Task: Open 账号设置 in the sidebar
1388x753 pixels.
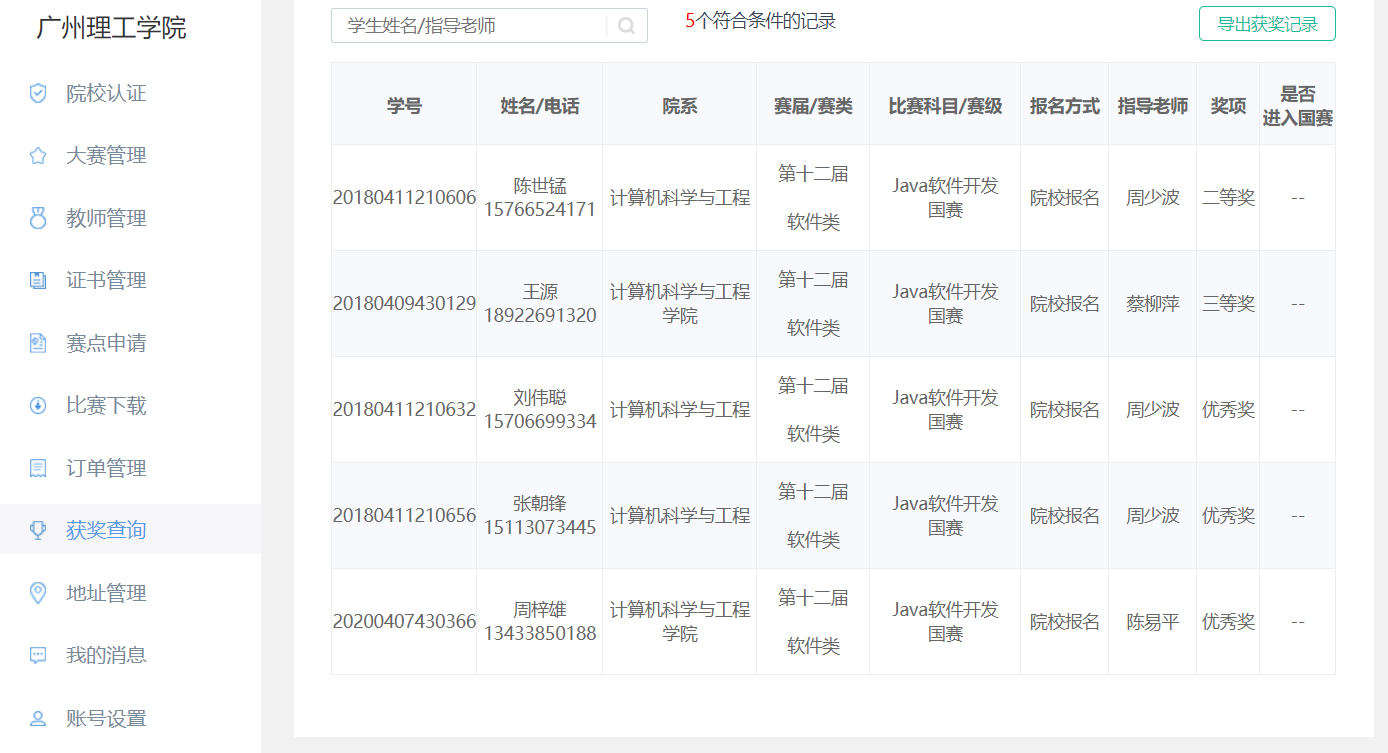Action: click(x=106, y=718)
